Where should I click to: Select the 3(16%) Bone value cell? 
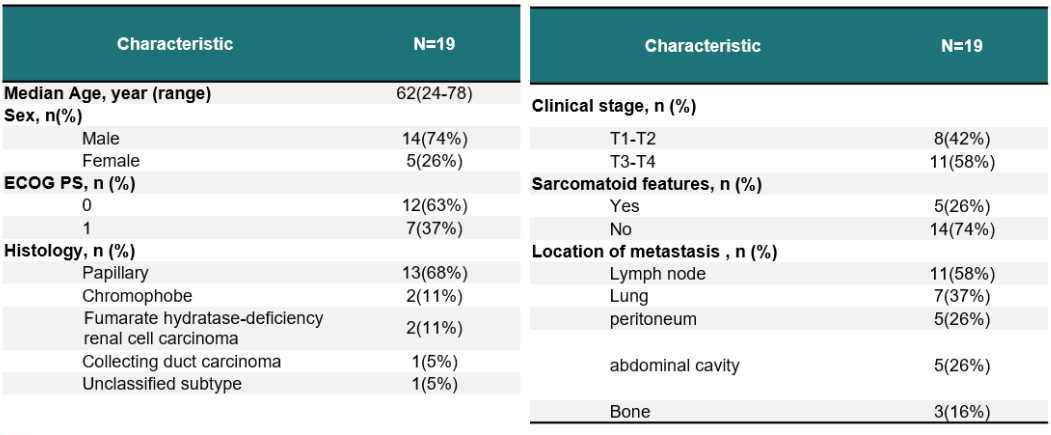tap(962, 412)
